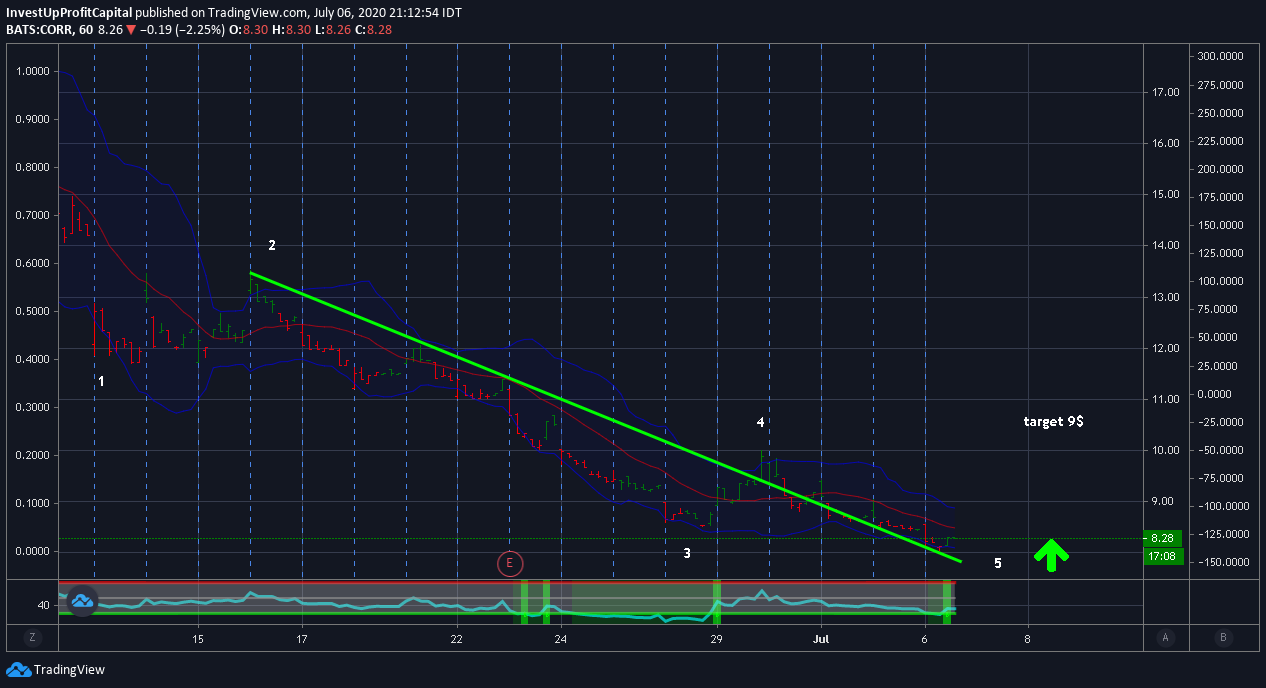The image size is (1266, 688).
Task: Click the 17.00 price level on the price axis
Action: (x=1167, y=92)
